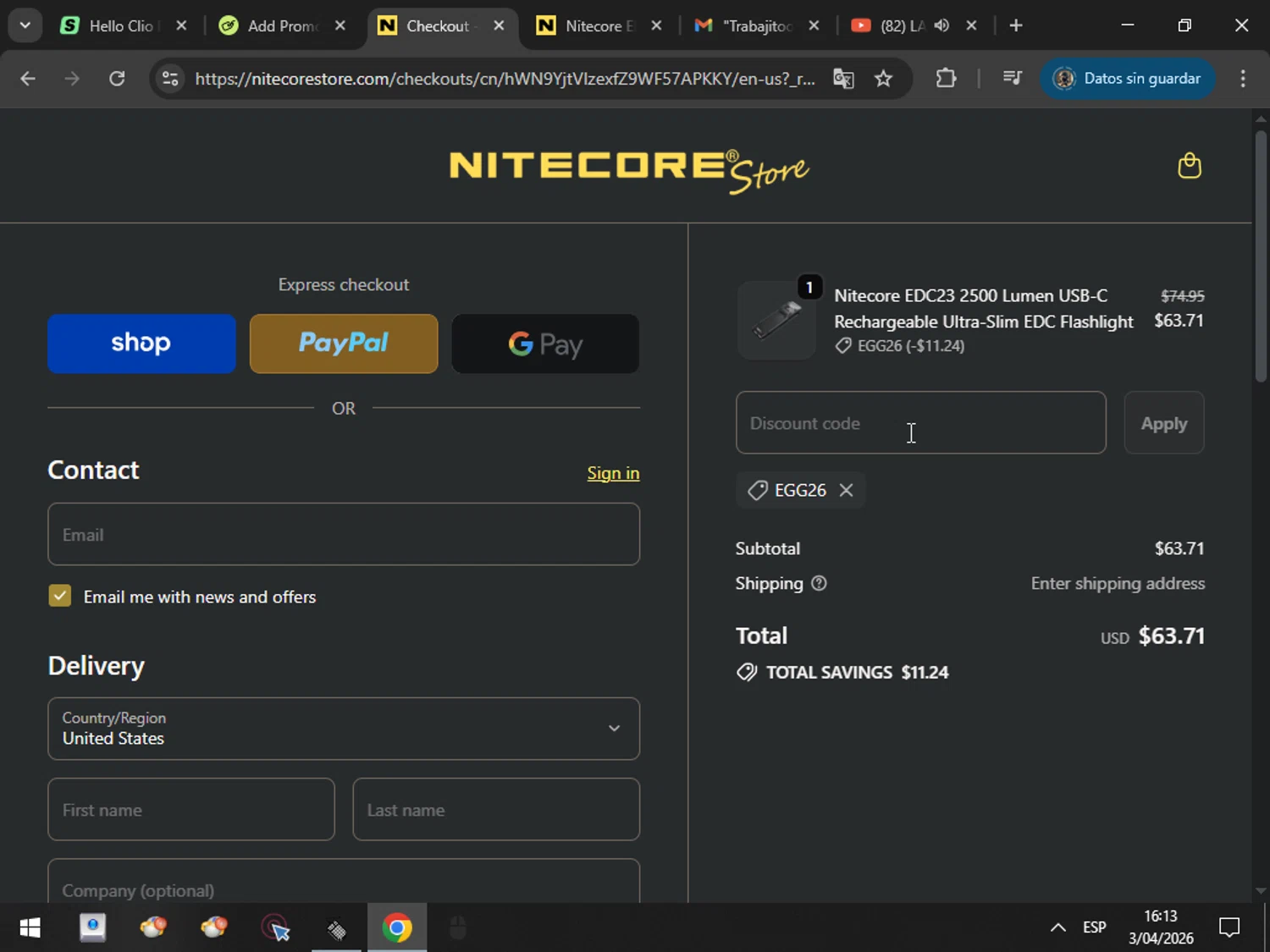The height and width of the screenshot is (952, 1270).
Task: Click the Nitecore EDC23 product name
Action: point(984,308)
